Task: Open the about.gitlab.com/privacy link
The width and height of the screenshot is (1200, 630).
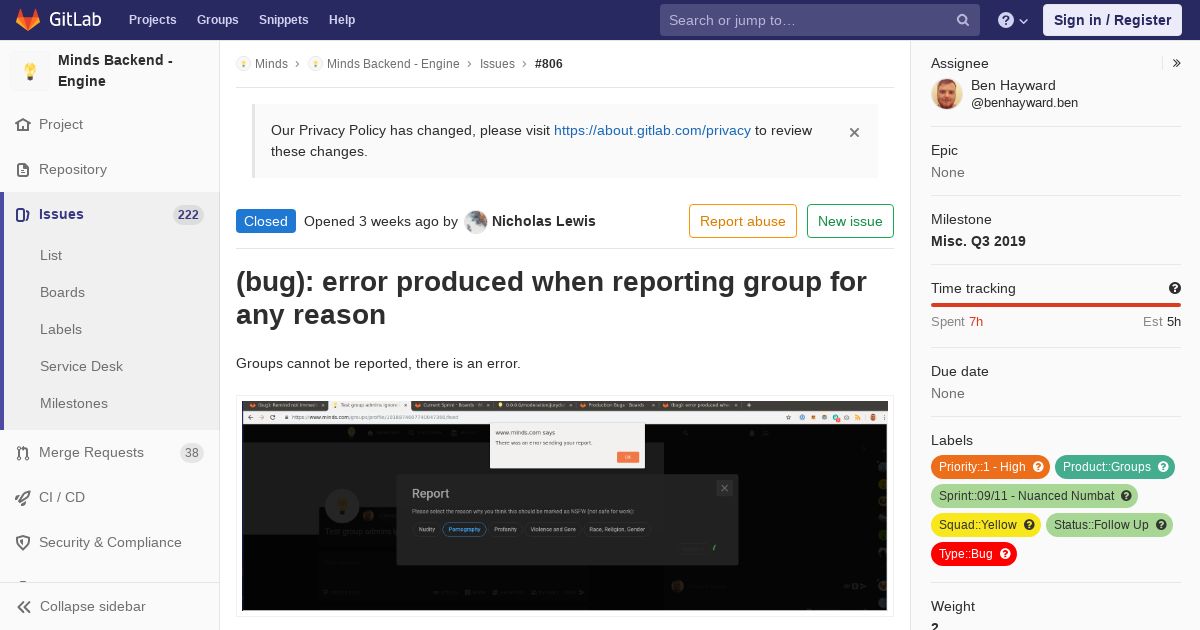Action: pos(652,130)
